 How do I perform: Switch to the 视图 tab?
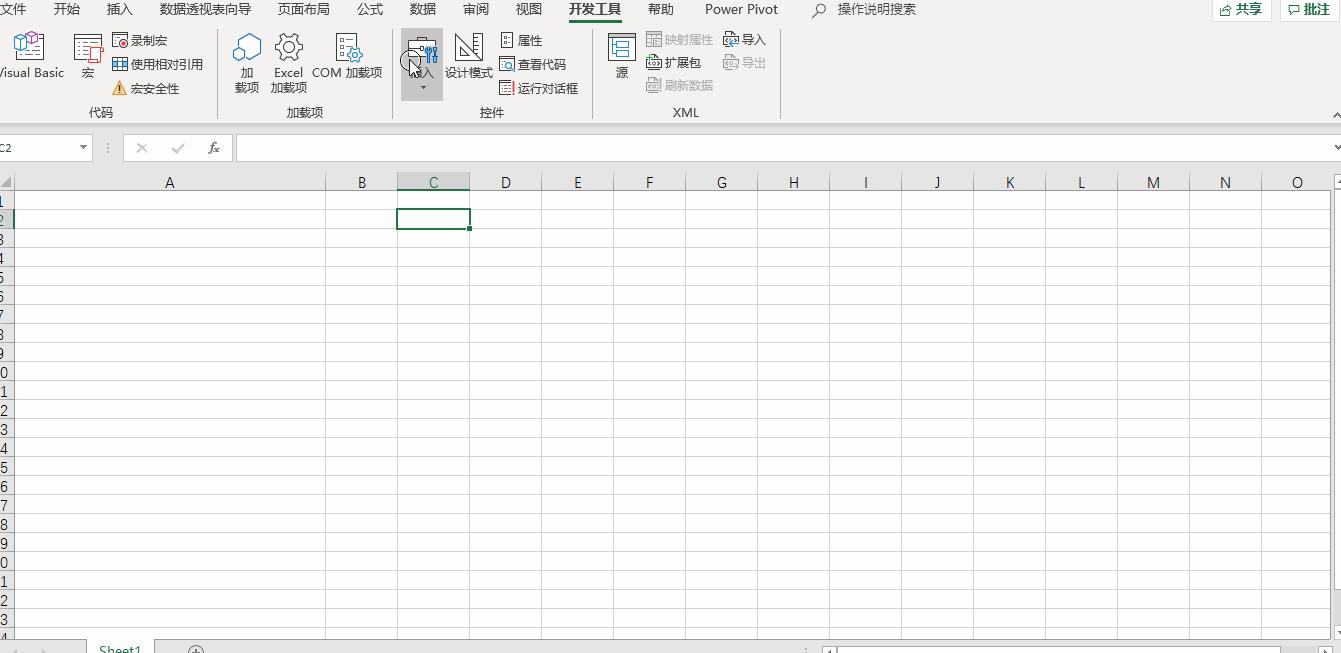click(529, 9)
